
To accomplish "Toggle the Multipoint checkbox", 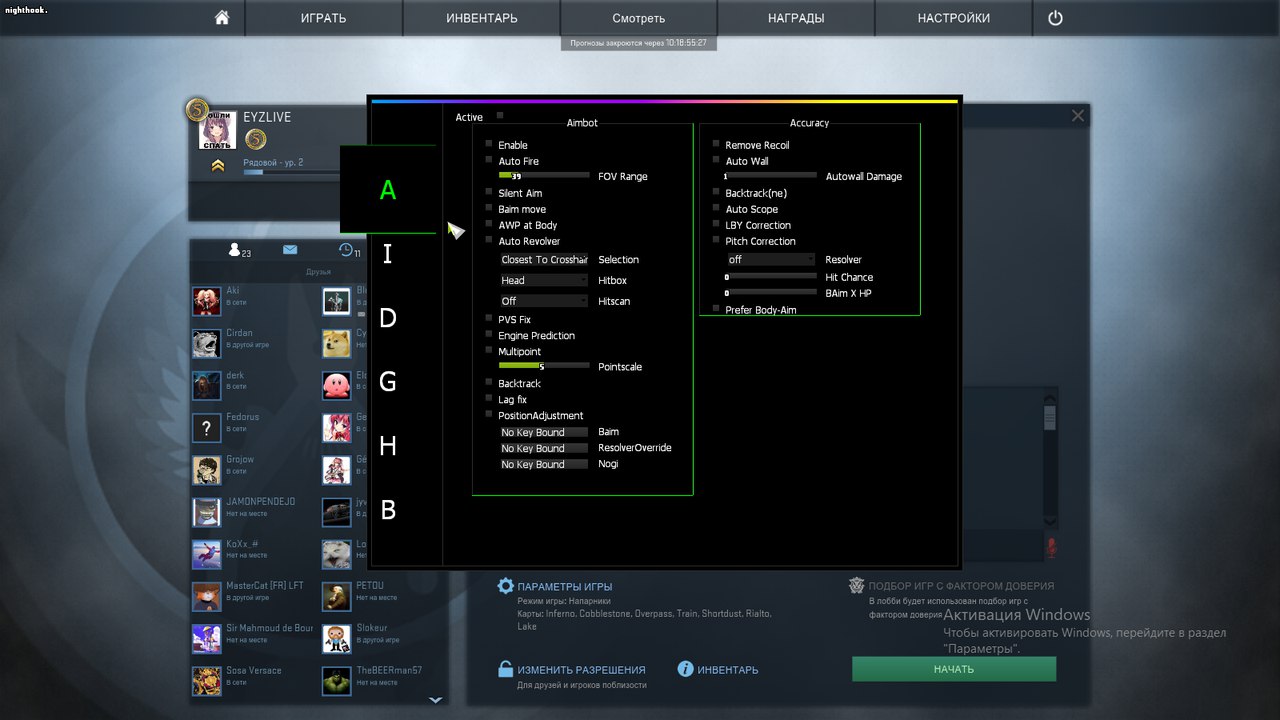I will (x=489, y=351).
